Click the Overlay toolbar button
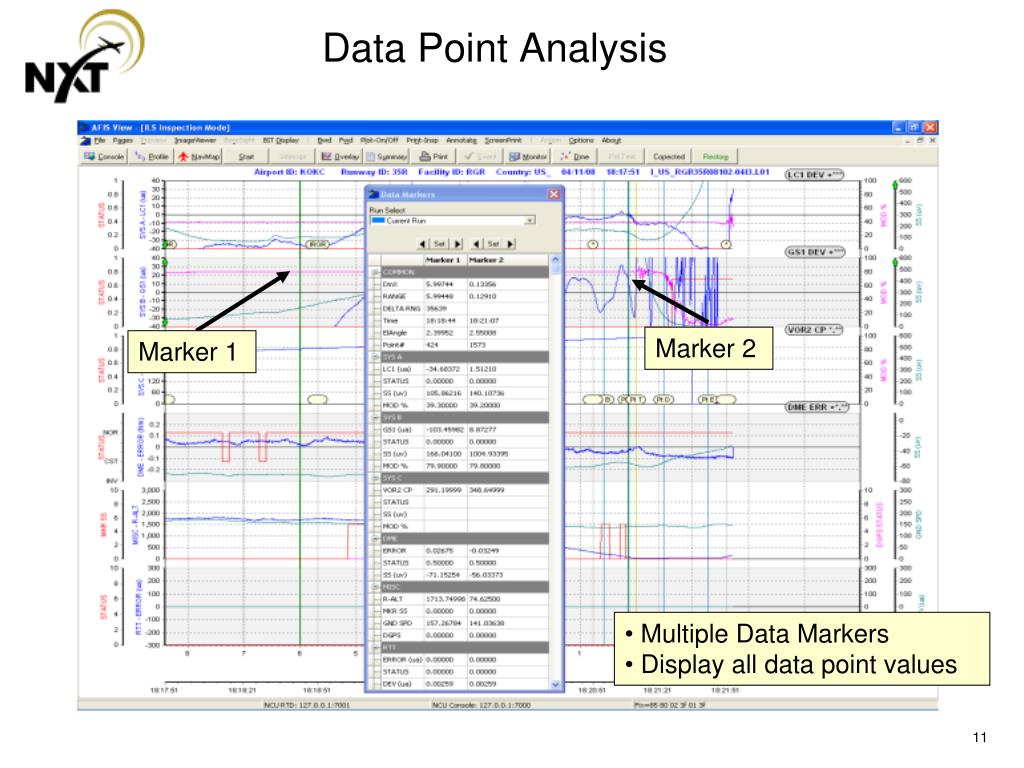Screen dimensions: 1024x768 click(340, 157)
